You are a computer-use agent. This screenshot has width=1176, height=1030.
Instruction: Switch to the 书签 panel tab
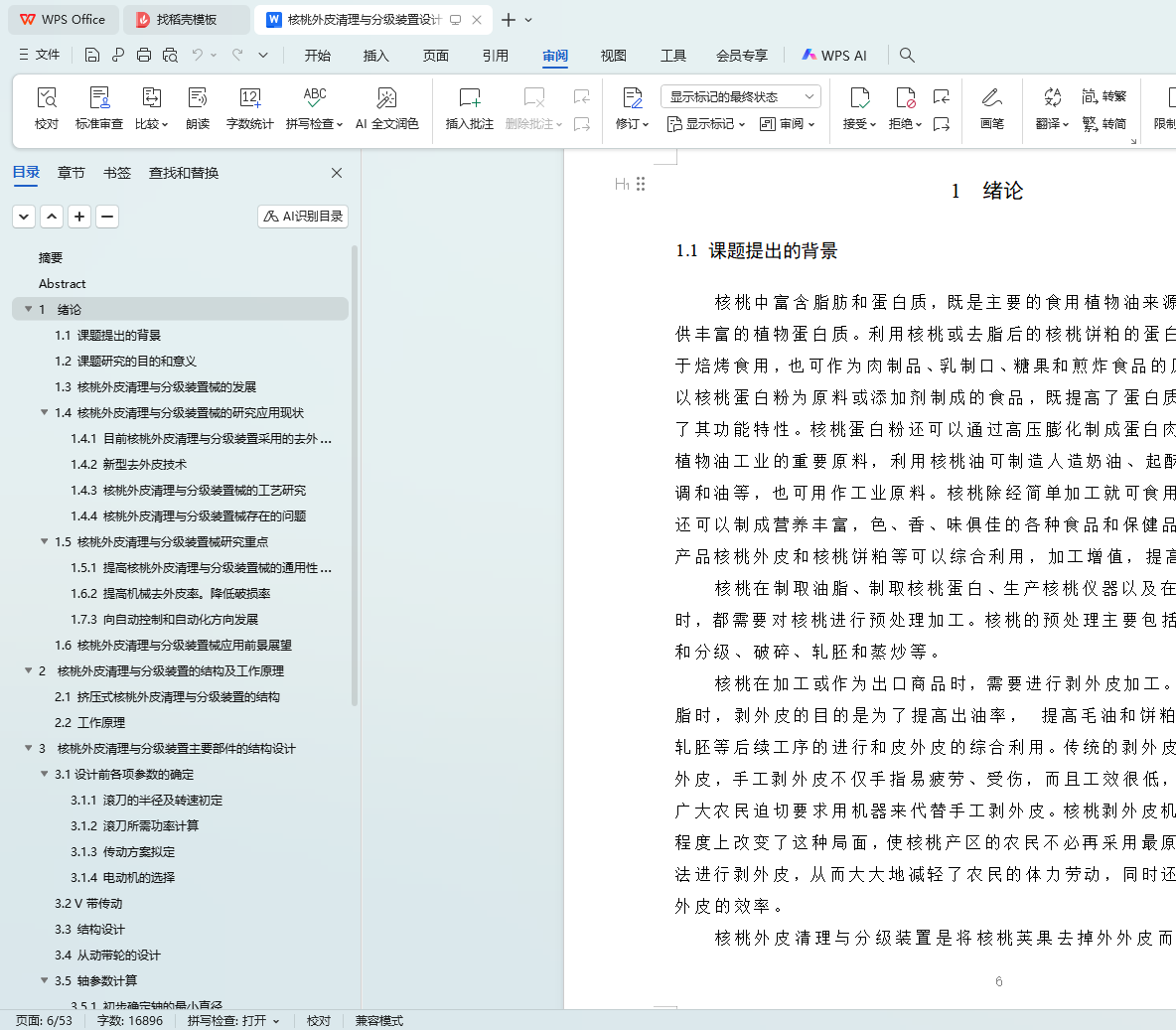(x=117, y=173)
